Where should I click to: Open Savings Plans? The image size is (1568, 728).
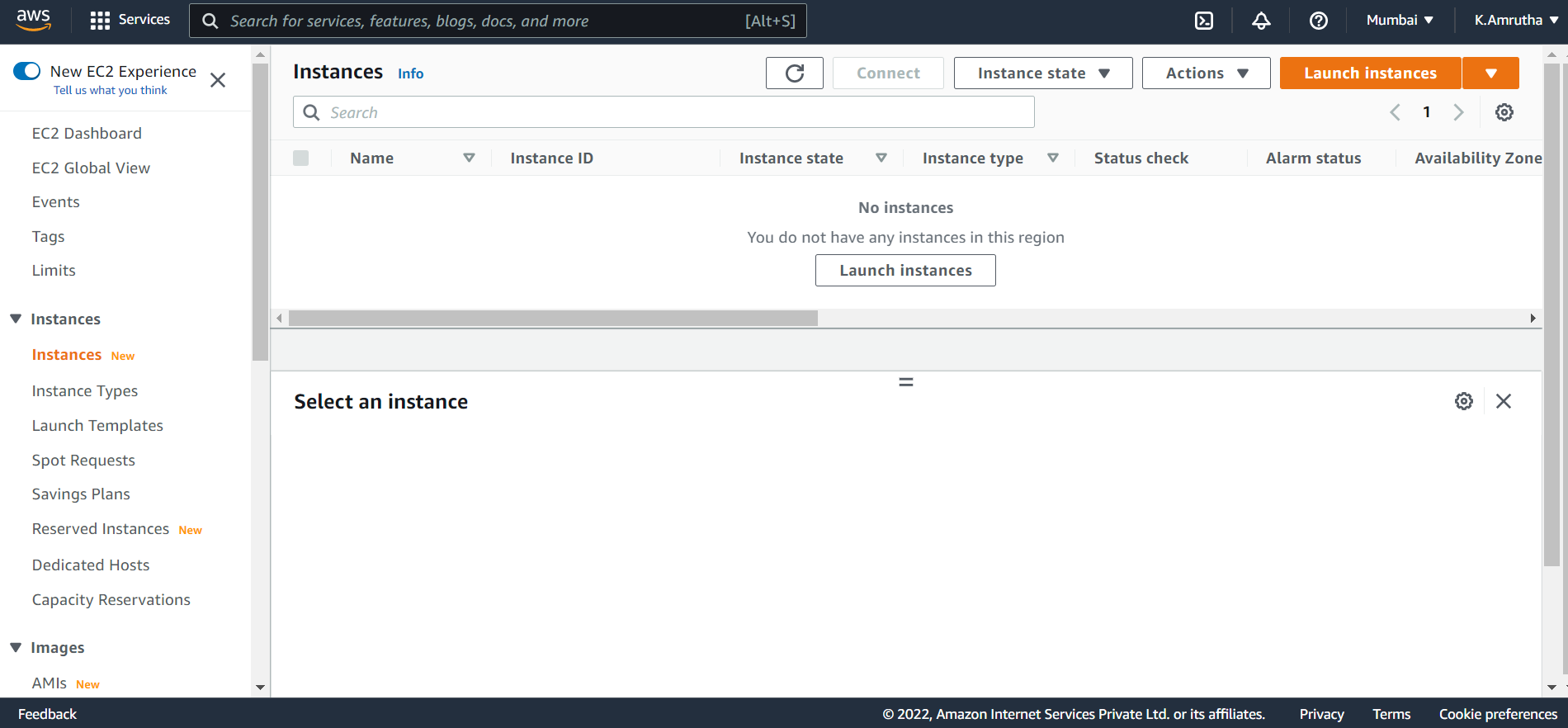81,494
